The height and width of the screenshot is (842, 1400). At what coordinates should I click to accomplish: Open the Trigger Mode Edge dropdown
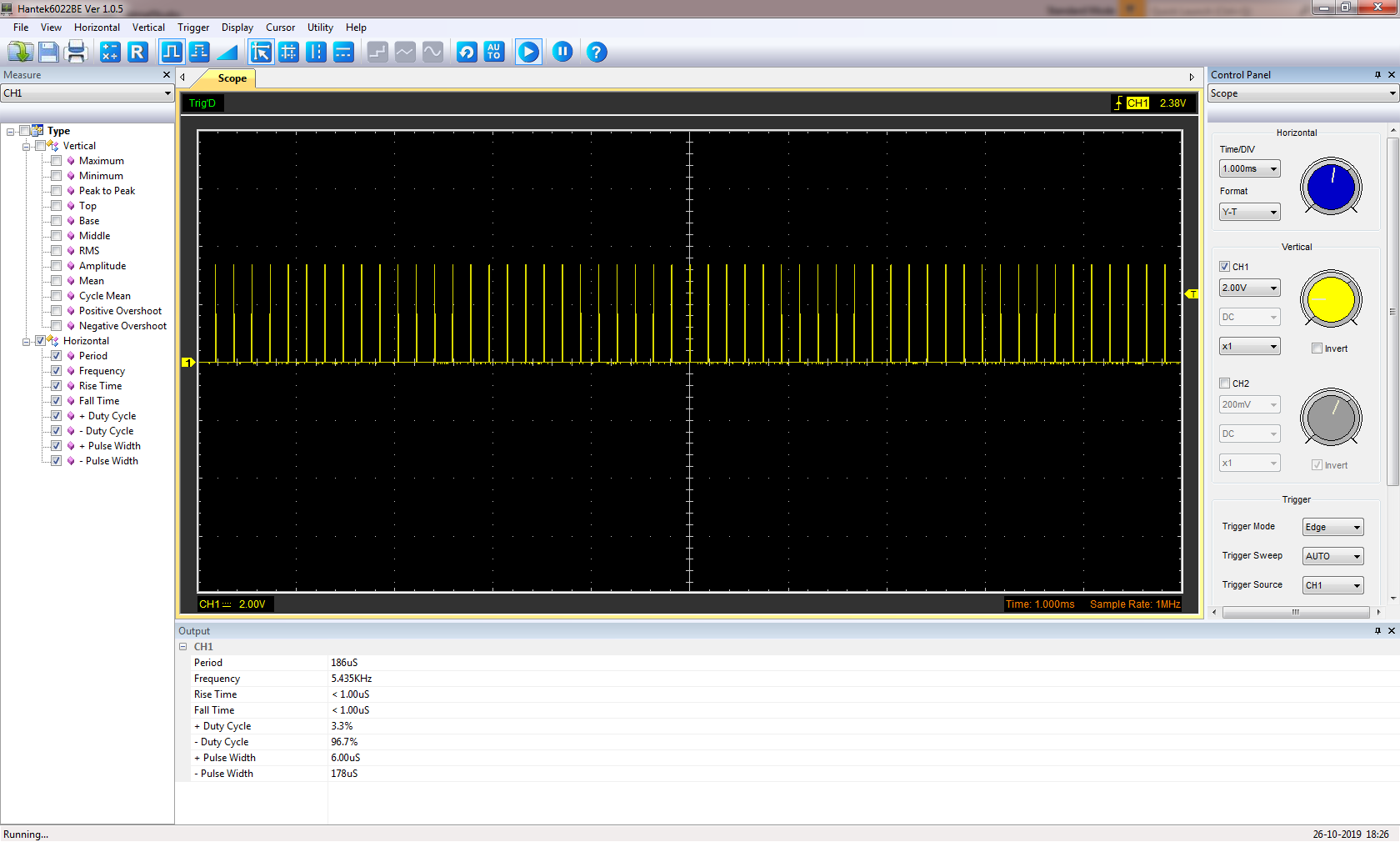1332,528
